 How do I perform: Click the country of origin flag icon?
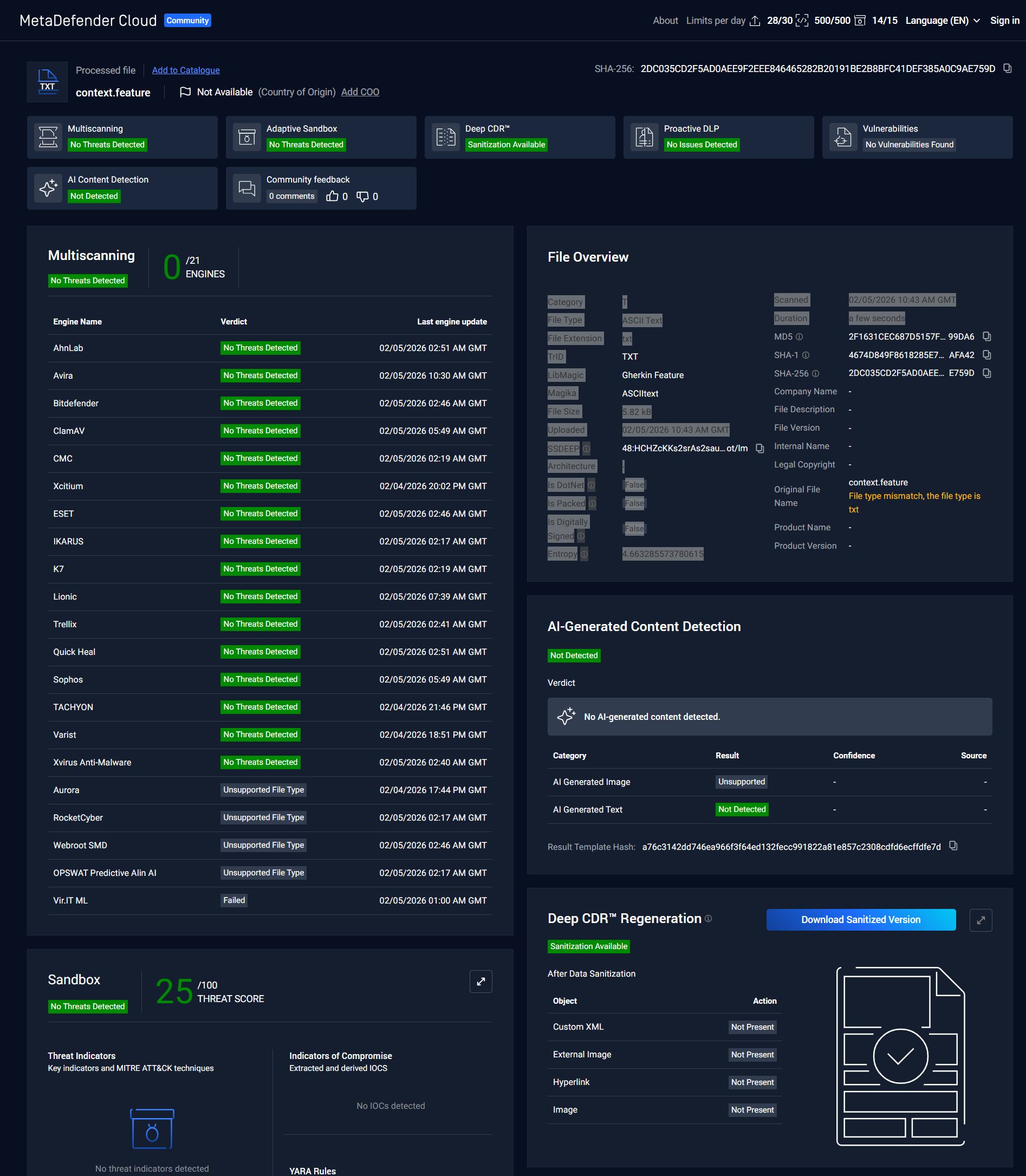coord(185,92)
